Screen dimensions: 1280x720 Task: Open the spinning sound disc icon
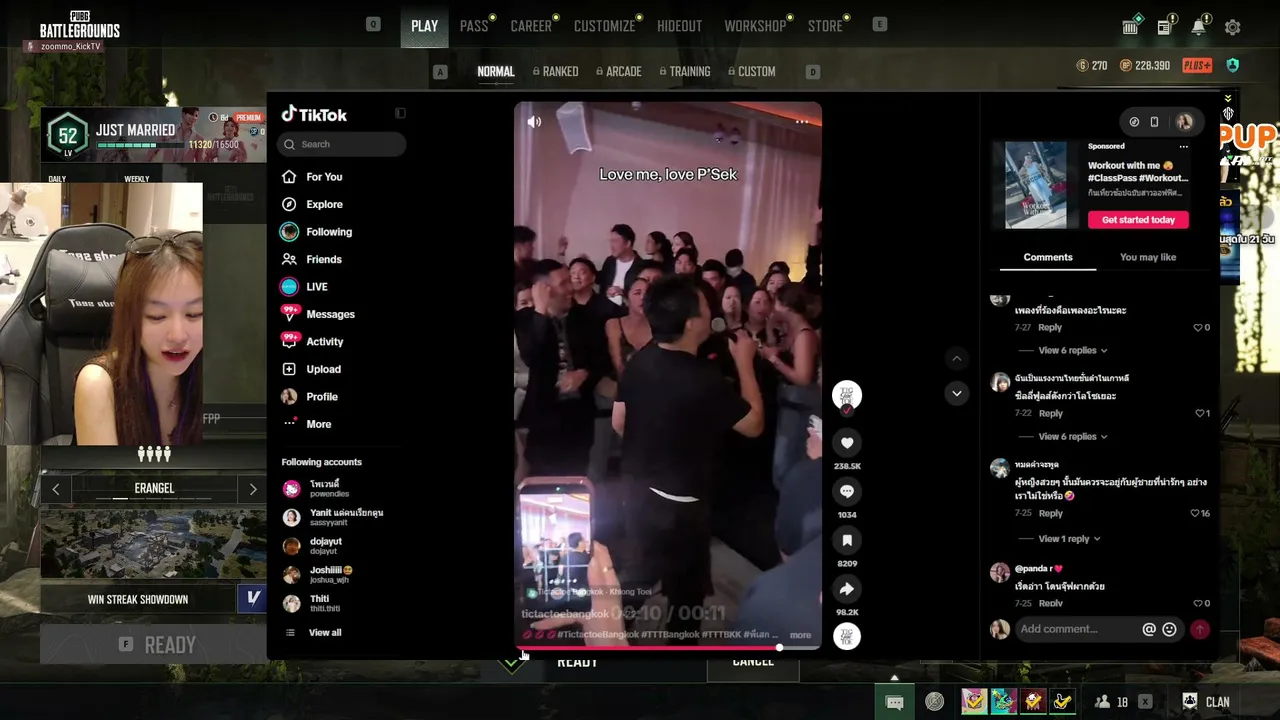point(847,636)
